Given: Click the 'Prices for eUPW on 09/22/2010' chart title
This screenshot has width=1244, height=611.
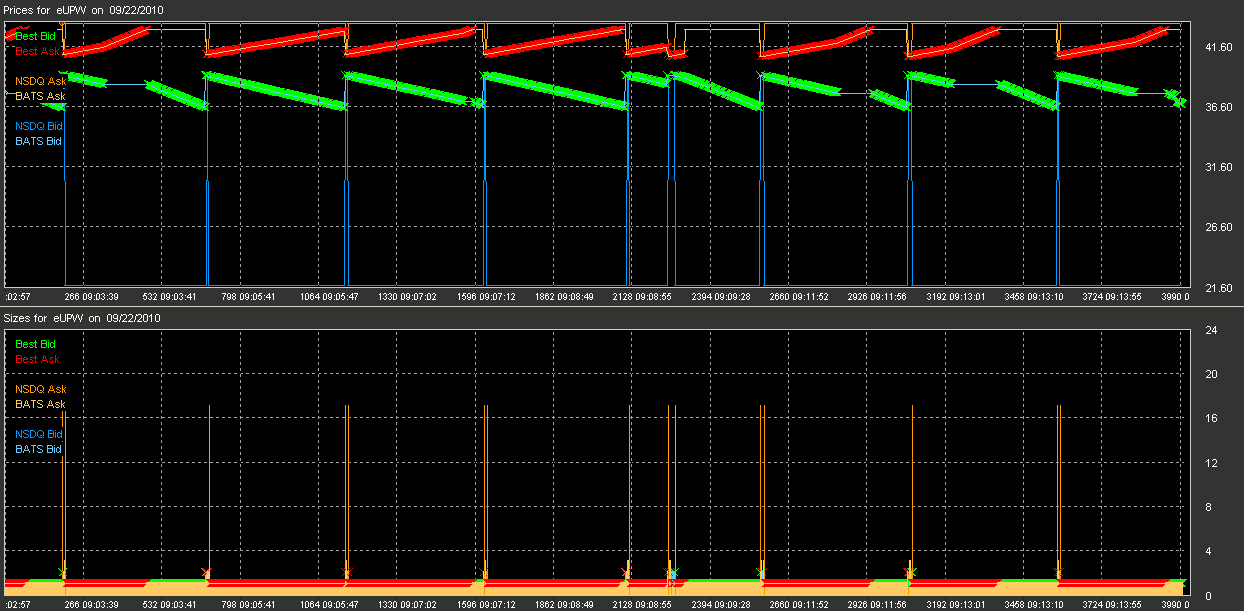Looking at the screenshot, I should click(x=85, y=9).
